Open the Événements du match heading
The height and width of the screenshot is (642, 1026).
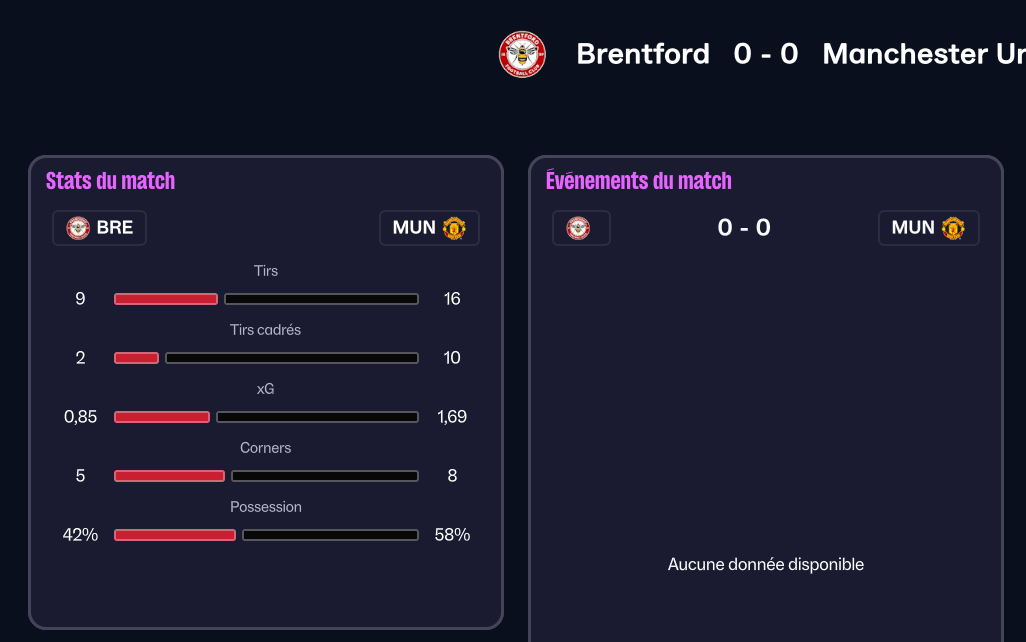point(639,181)
